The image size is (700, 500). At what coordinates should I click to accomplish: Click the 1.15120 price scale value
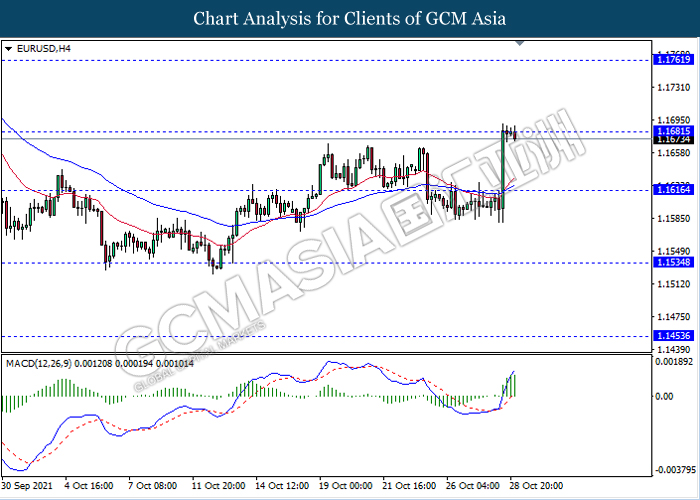[x=673, y=284]
